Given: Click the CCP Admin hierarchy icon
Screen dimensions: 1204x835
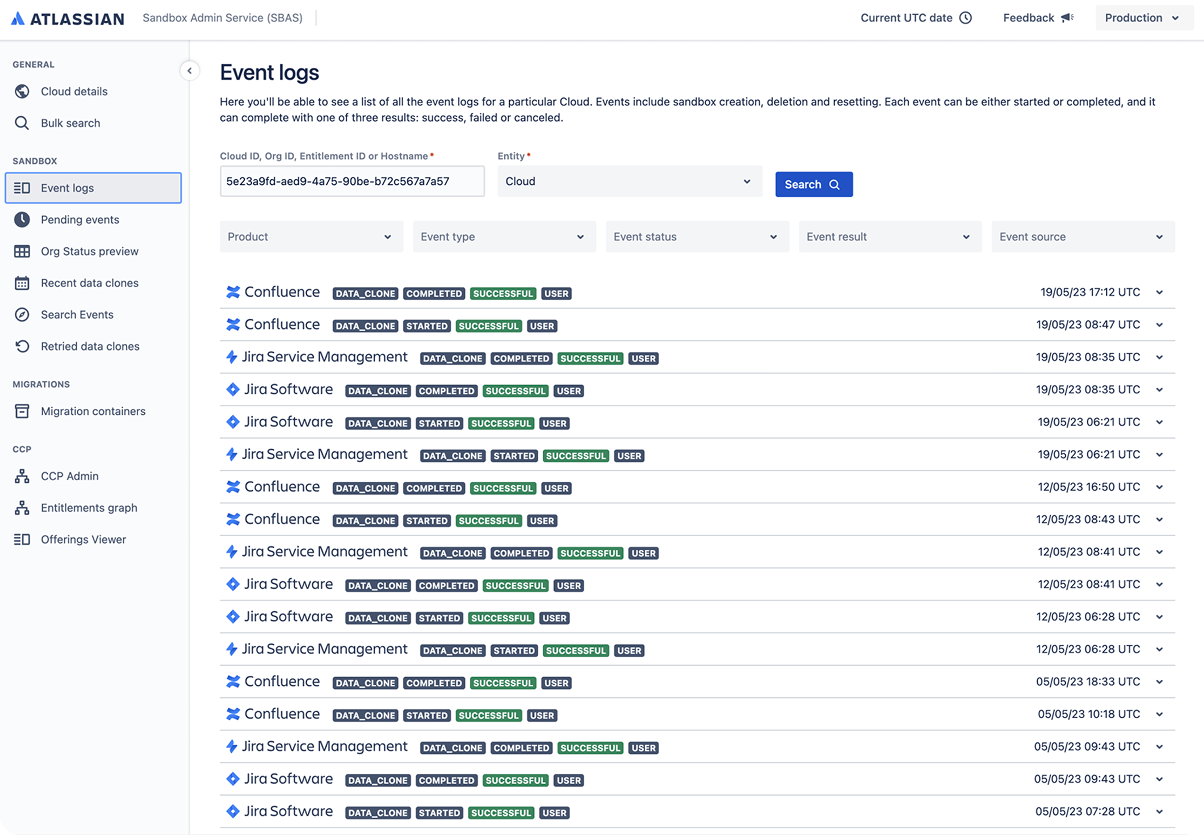Looking at the screenshot, I should (22, 476).
